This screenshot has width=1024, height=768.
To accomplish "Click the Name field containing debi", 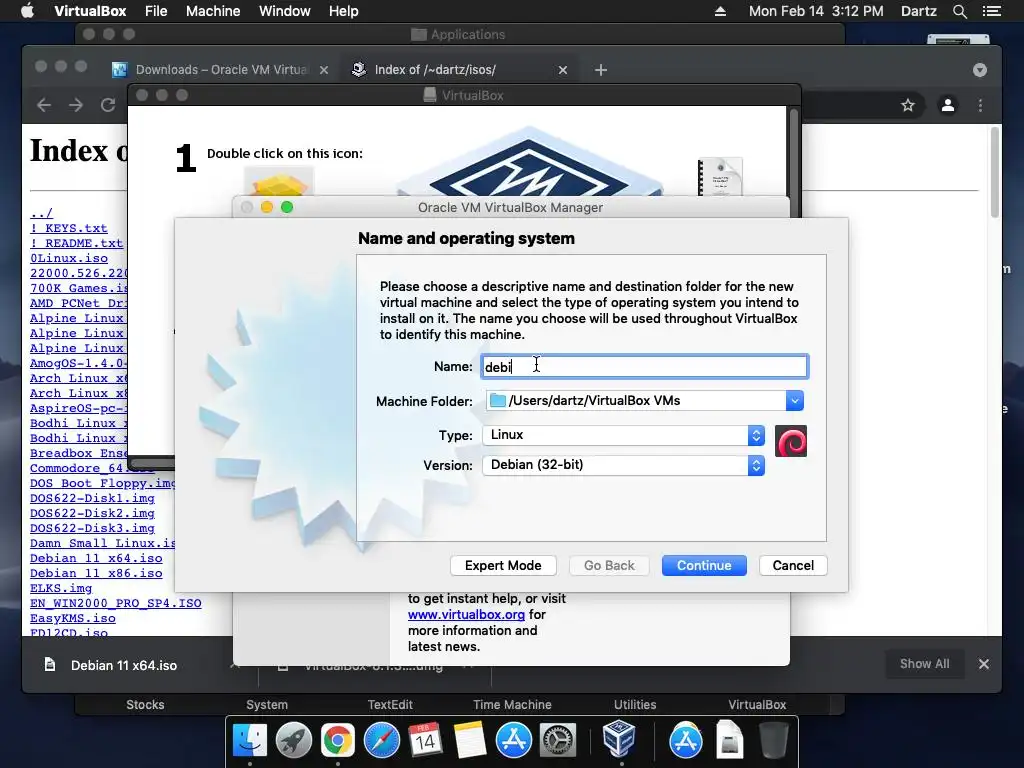I will click(645, 366).
